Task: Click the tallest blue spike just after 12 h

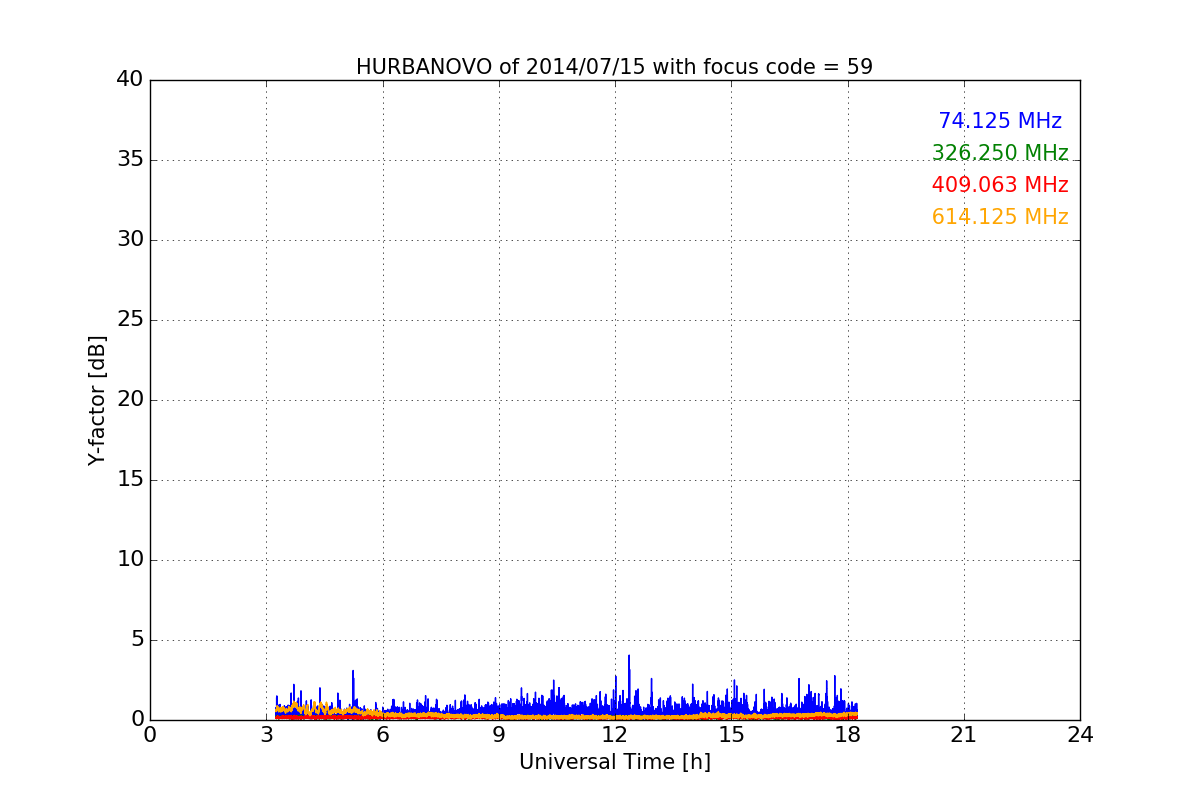Action: pyautogui.click(x=629, y=685)
